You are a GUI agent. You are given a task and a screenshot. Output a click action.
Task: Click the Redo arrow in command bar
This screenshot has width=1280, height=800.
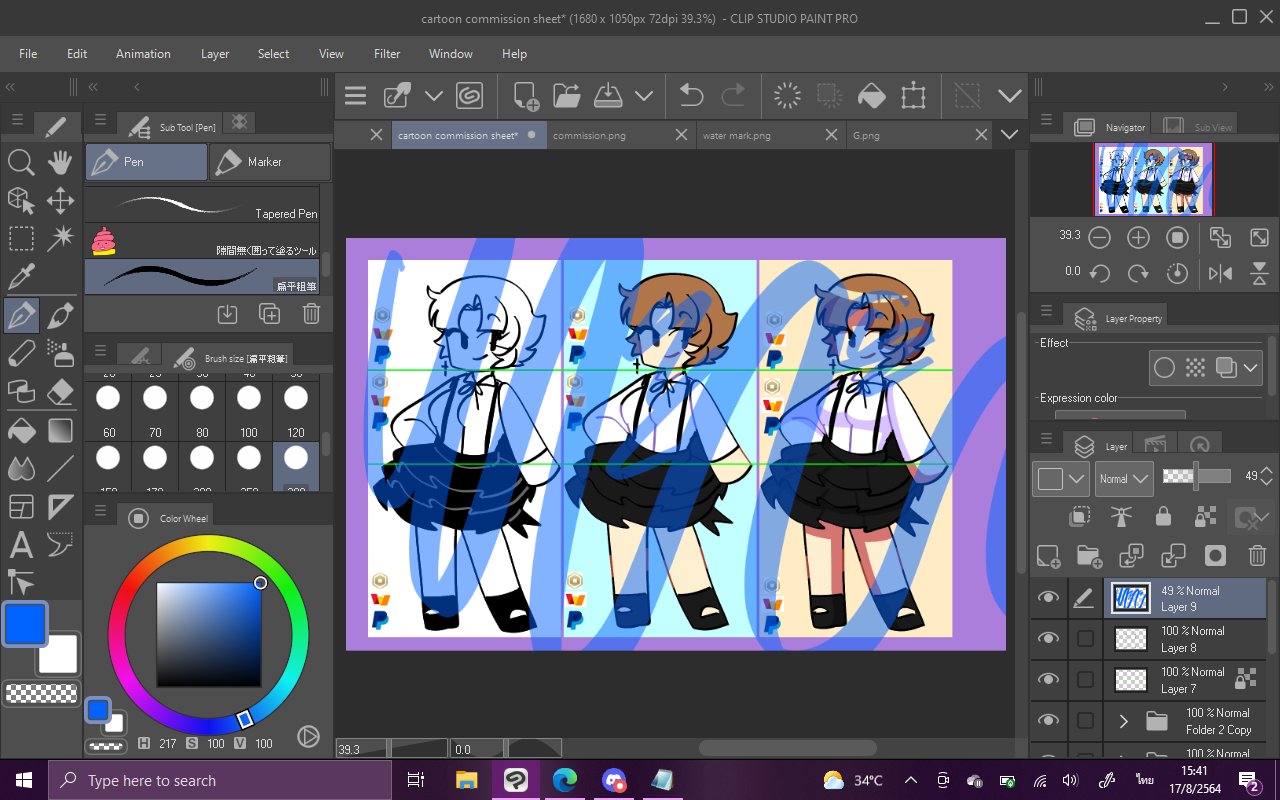tap(733, 96)
